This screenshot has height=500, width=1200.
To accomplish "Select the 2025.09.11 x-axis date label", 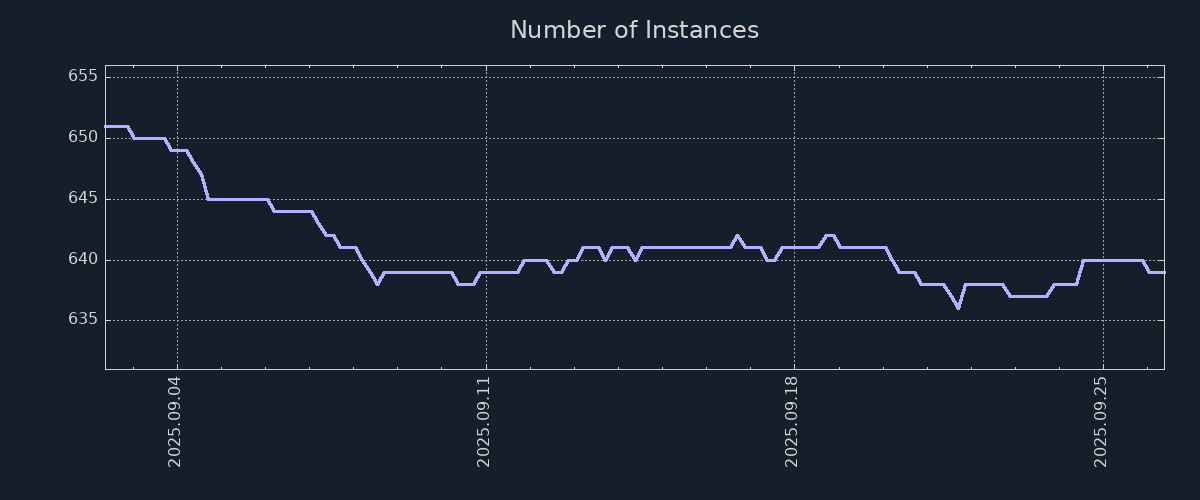I will point(484,421).
